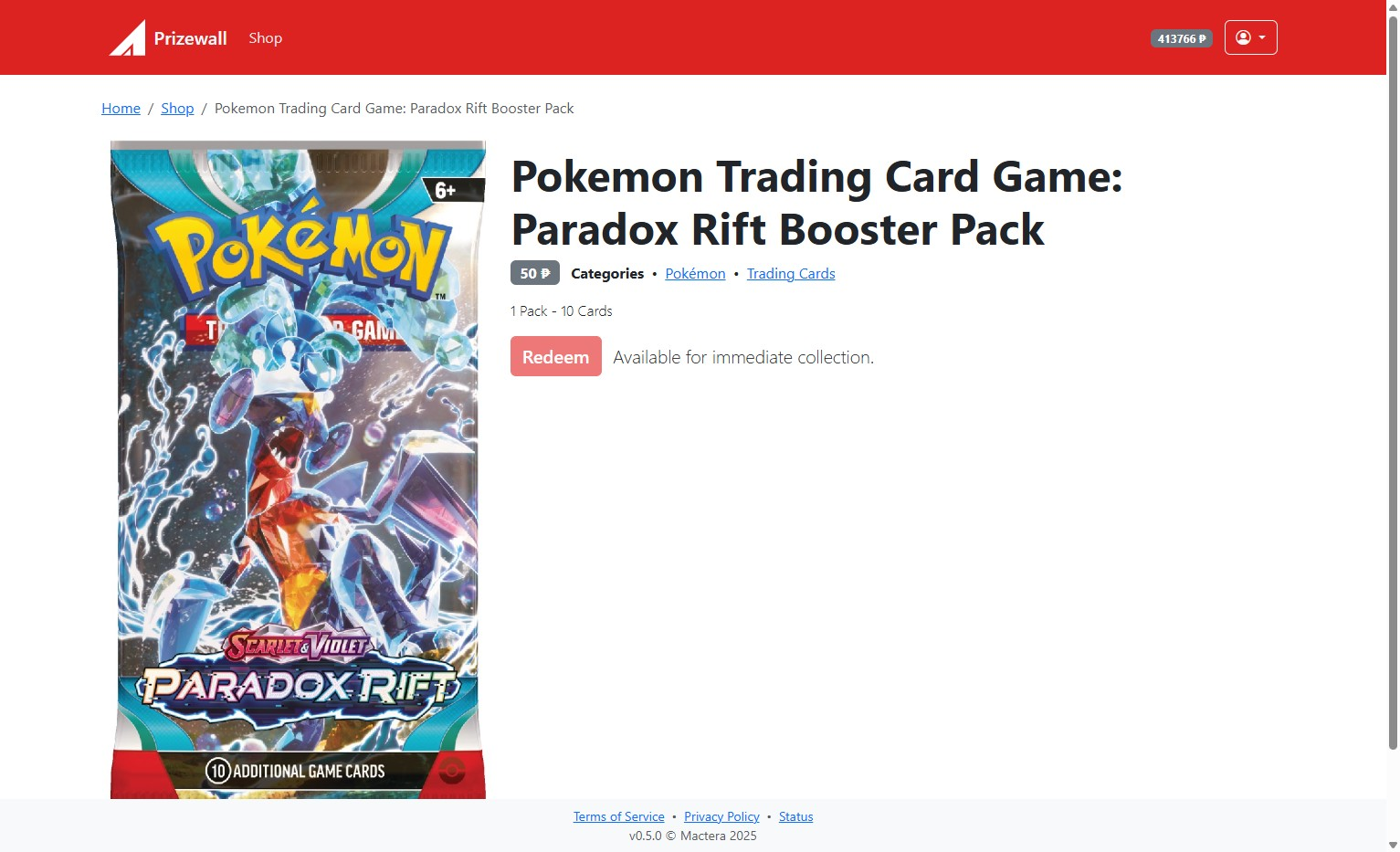Screen dimensions: 1400x852
Task: Open Privacy Policy footer link
Action: click(721, 816)
